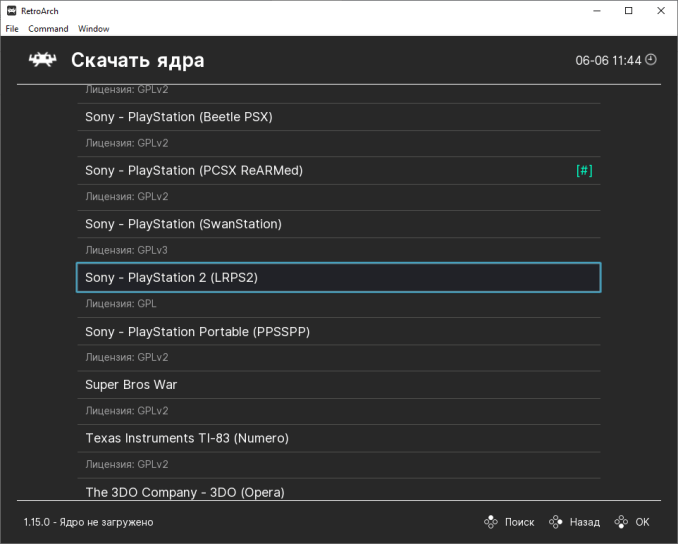
Task: Click the Лицензия: GPLv3 line under SwanStation
Action: pos(126,250)
